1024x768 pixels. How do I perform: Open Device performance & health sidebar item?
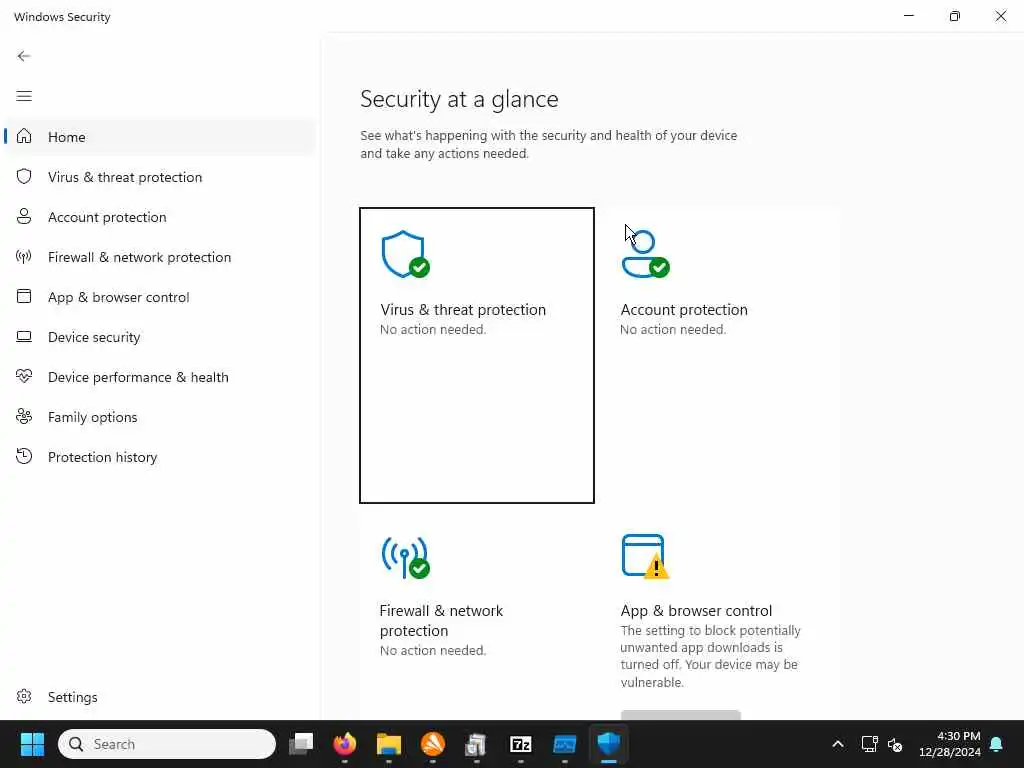[x=160, y=377]
